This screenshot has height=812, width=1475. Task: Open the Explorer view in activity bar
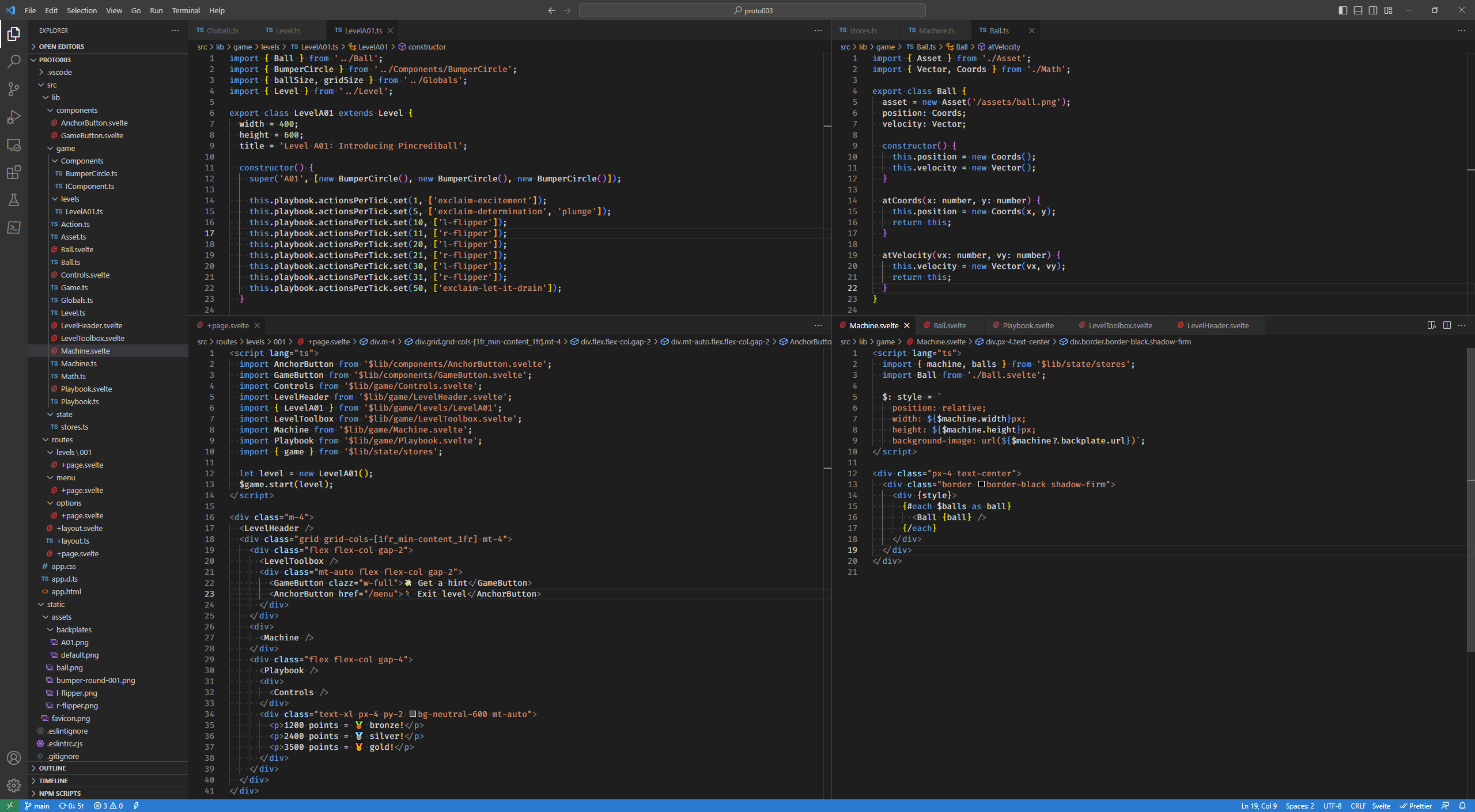pos(14,35)
